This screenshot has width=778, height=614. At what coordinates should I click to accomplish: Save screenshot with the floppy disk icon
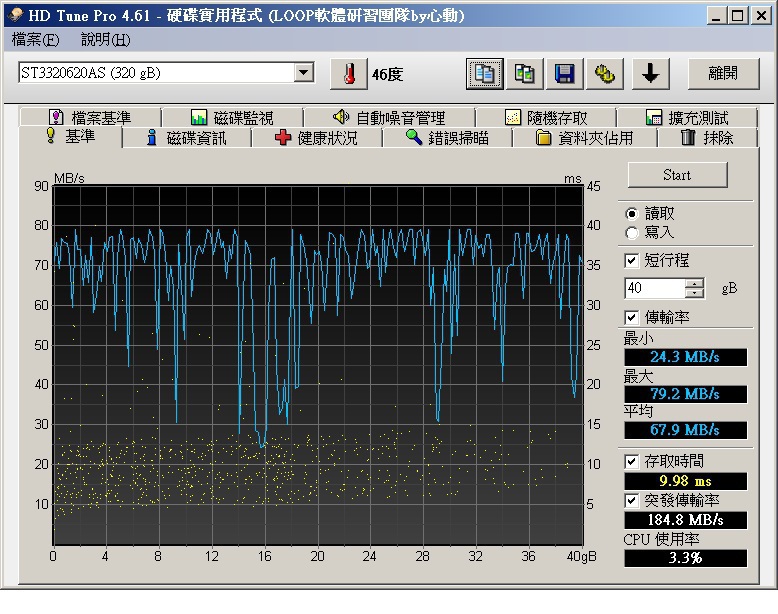click(564, 74)
